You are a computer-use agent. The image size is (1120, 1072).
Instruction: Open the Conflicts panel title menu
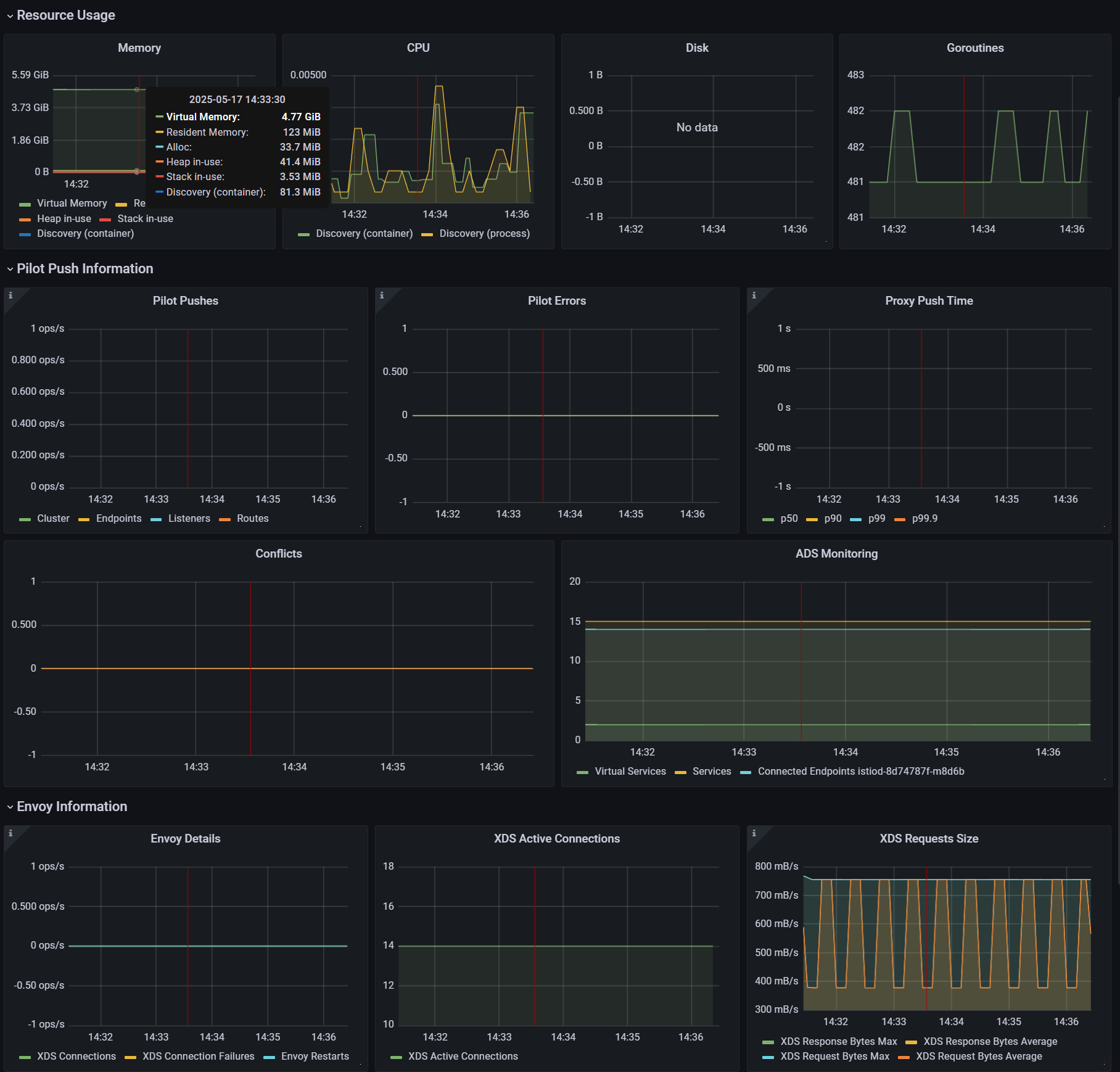point(279,554)
